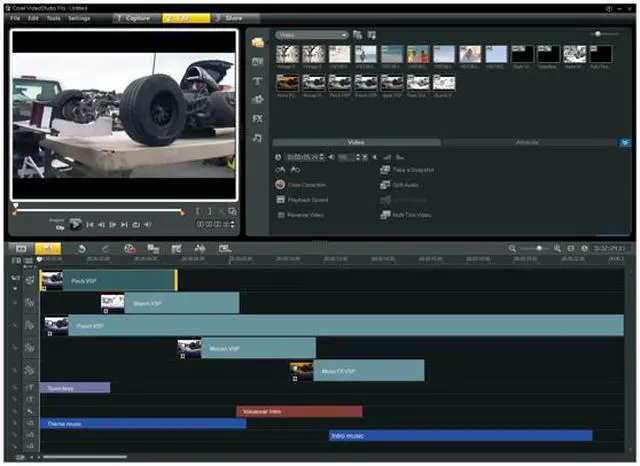Click Rotate Left icon in options panel
This screenshot has height=466, width=640.
coord(280,170)
